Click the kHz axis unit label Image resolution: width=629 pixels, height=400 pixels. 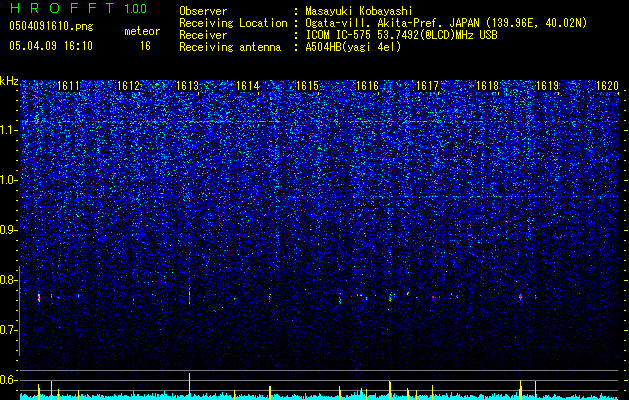9,81
